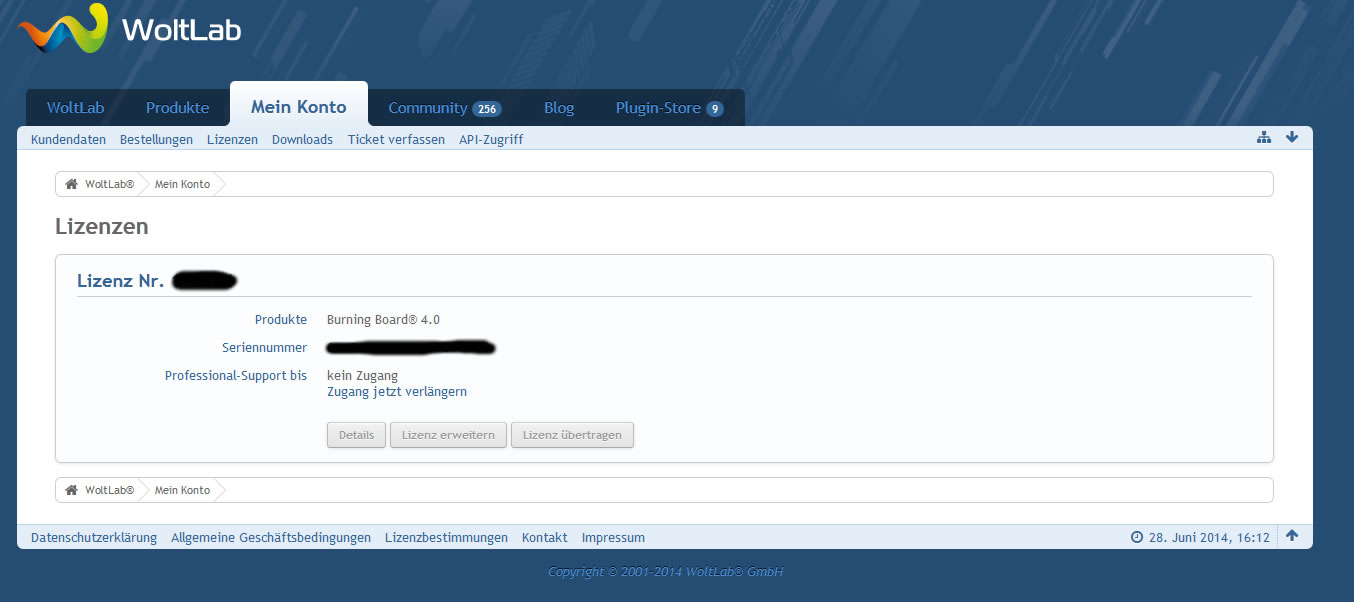Open the WoltLab main tab
Screen dimensions: 1354x602
tap(75, 108)
